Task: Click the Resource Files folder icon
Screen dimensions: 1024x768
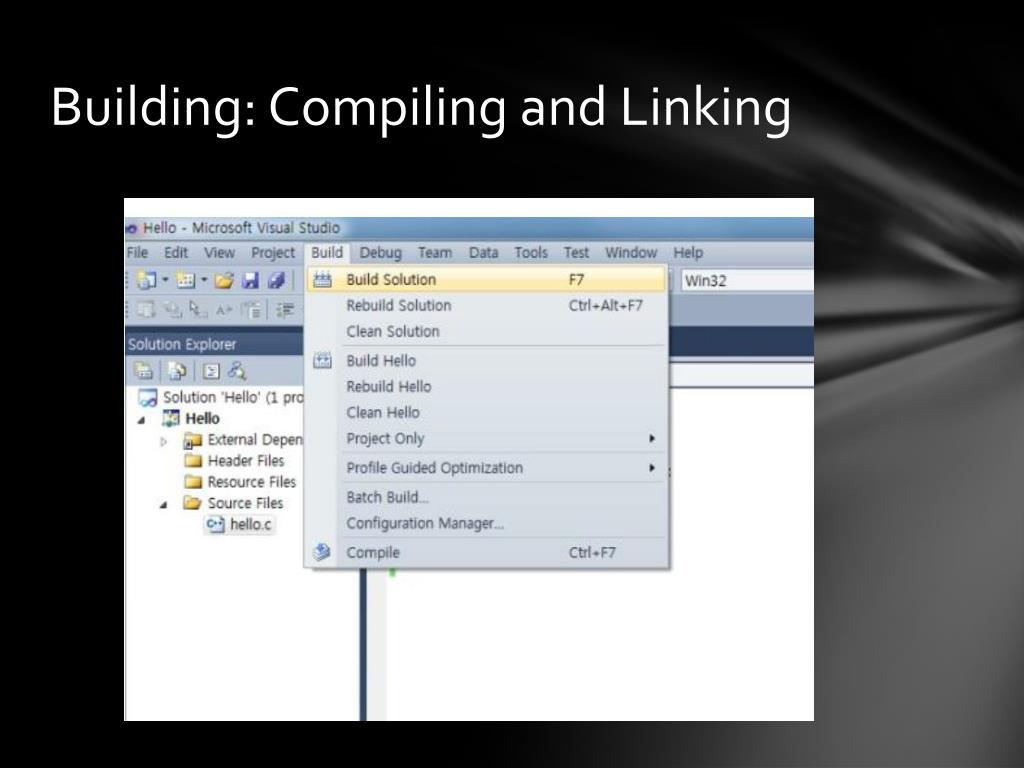Action: (x=193, y=481)
